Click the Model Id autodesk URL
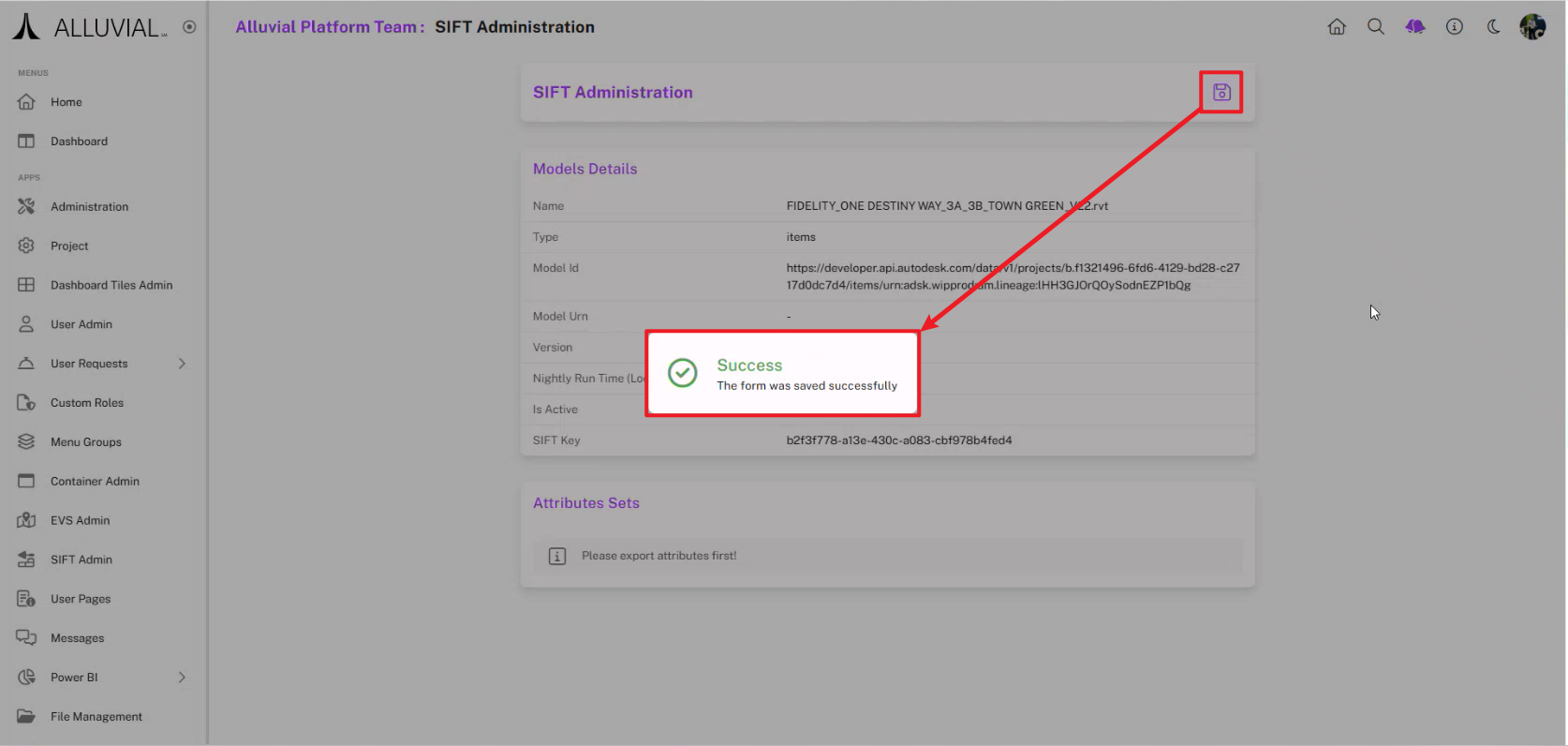The width and height of the screenshot is (1568, 746). click(x=1012, y=276)
